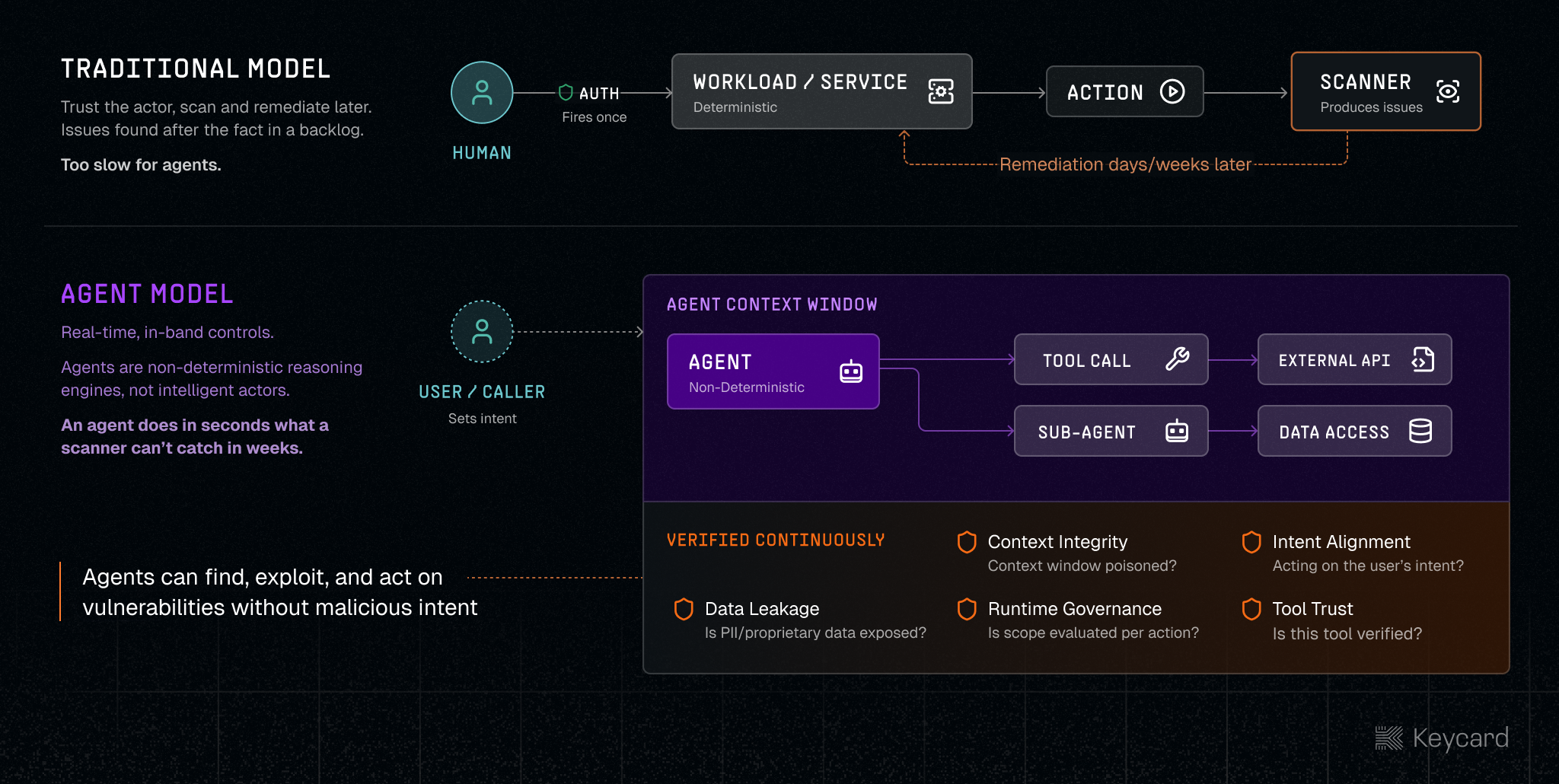
Task: Click the 'Runtime Governance' heading
Action: coord(1075,609)
